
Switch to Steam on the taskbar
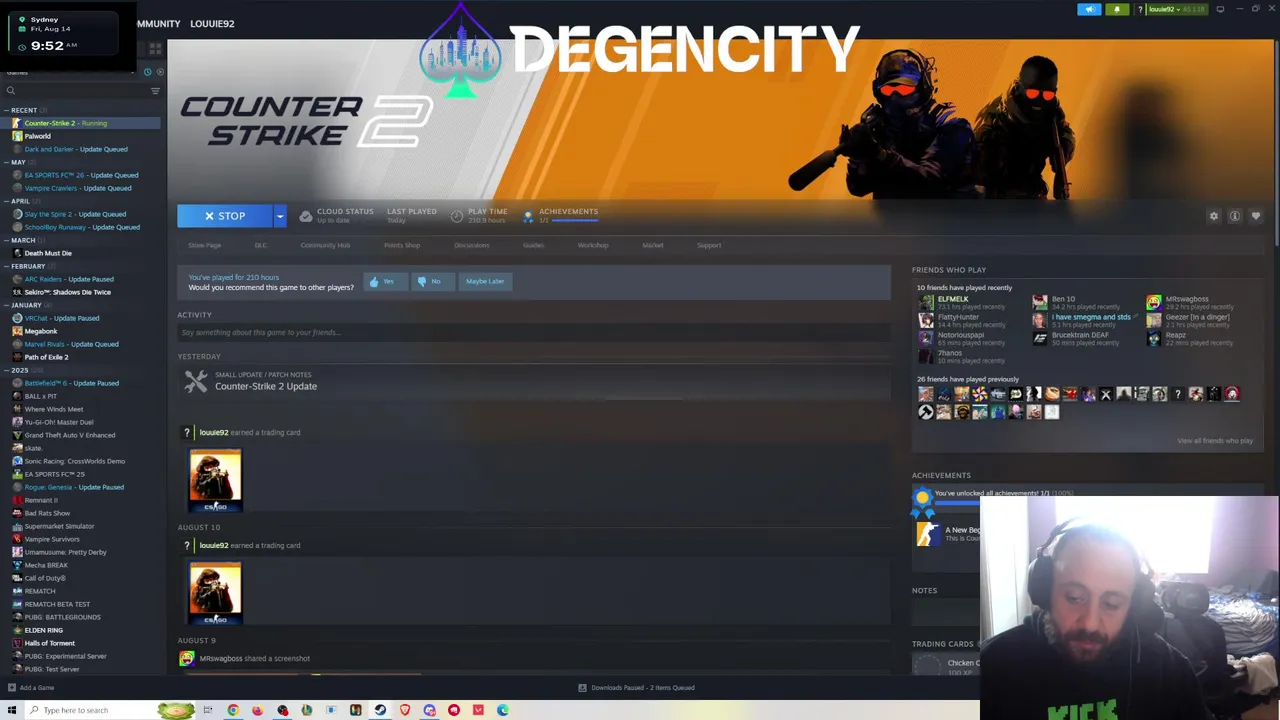380,710
